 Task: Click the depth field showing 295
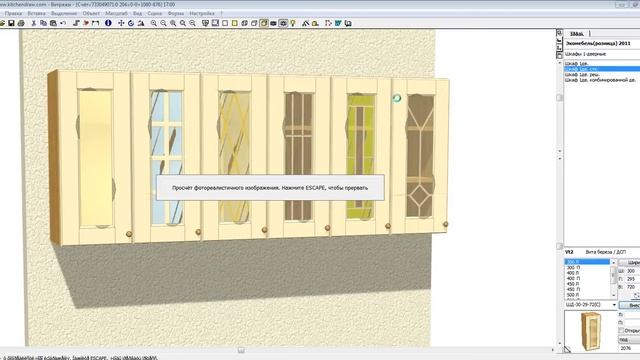[x=633, y=279]
